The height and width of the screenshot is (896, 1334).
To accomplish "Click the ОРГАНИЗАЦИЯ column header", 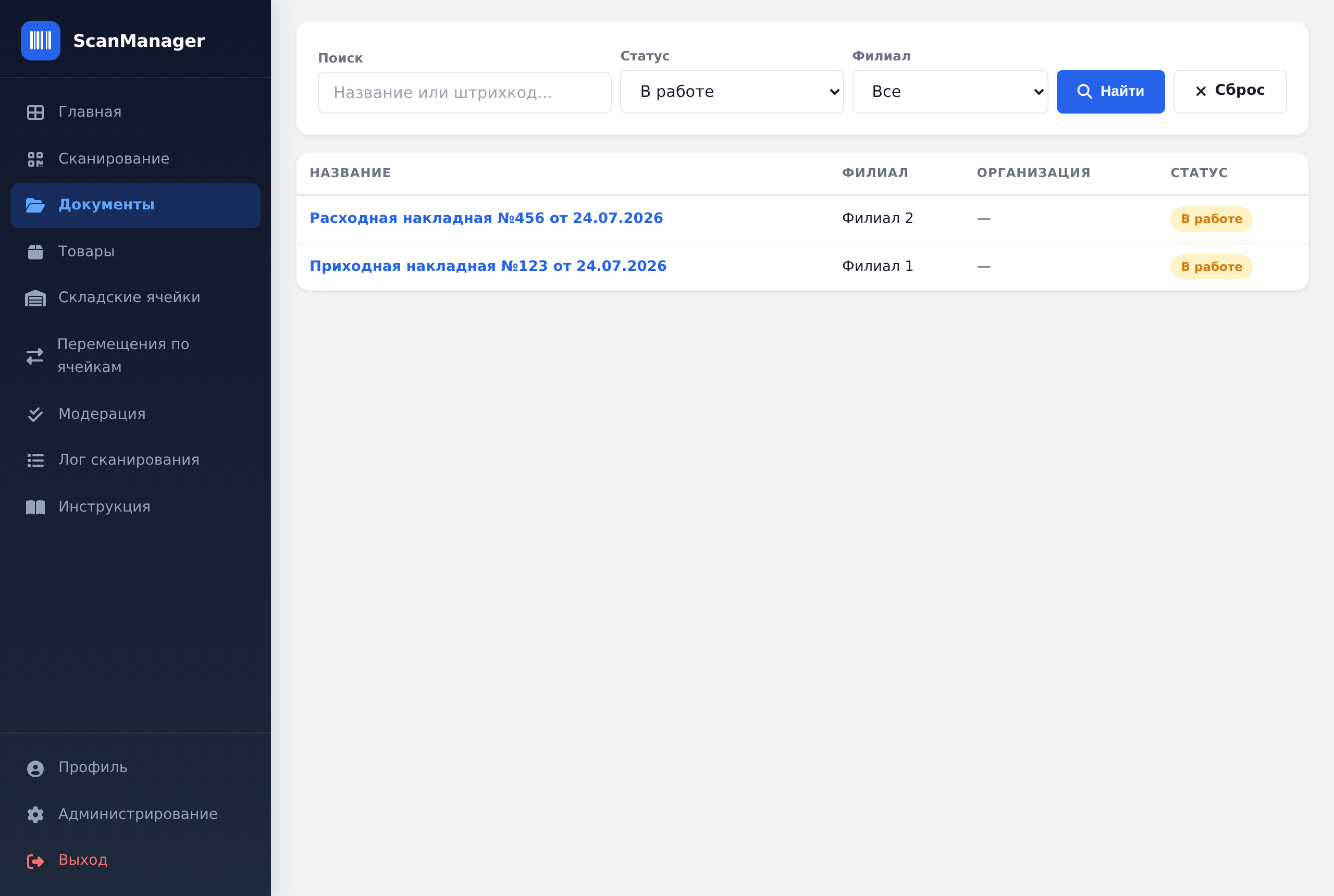I will point(1033,173).
